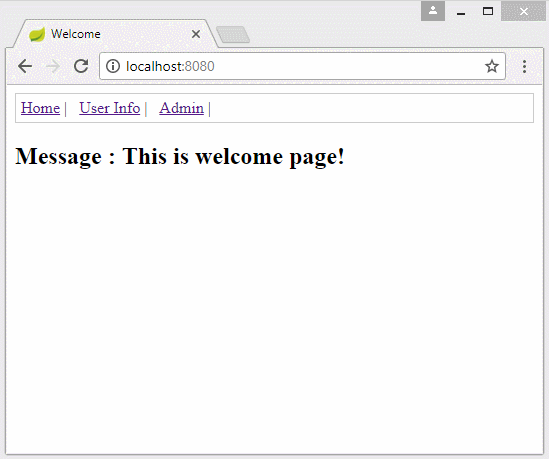Close the Welcome tab
The image size is (549, 459).
tap(196, 34)
